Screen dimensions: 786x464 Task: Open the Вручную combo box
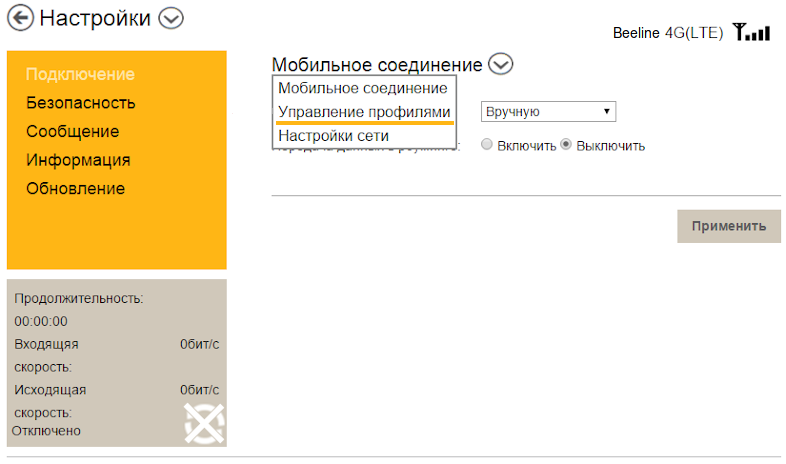[548, 111]
